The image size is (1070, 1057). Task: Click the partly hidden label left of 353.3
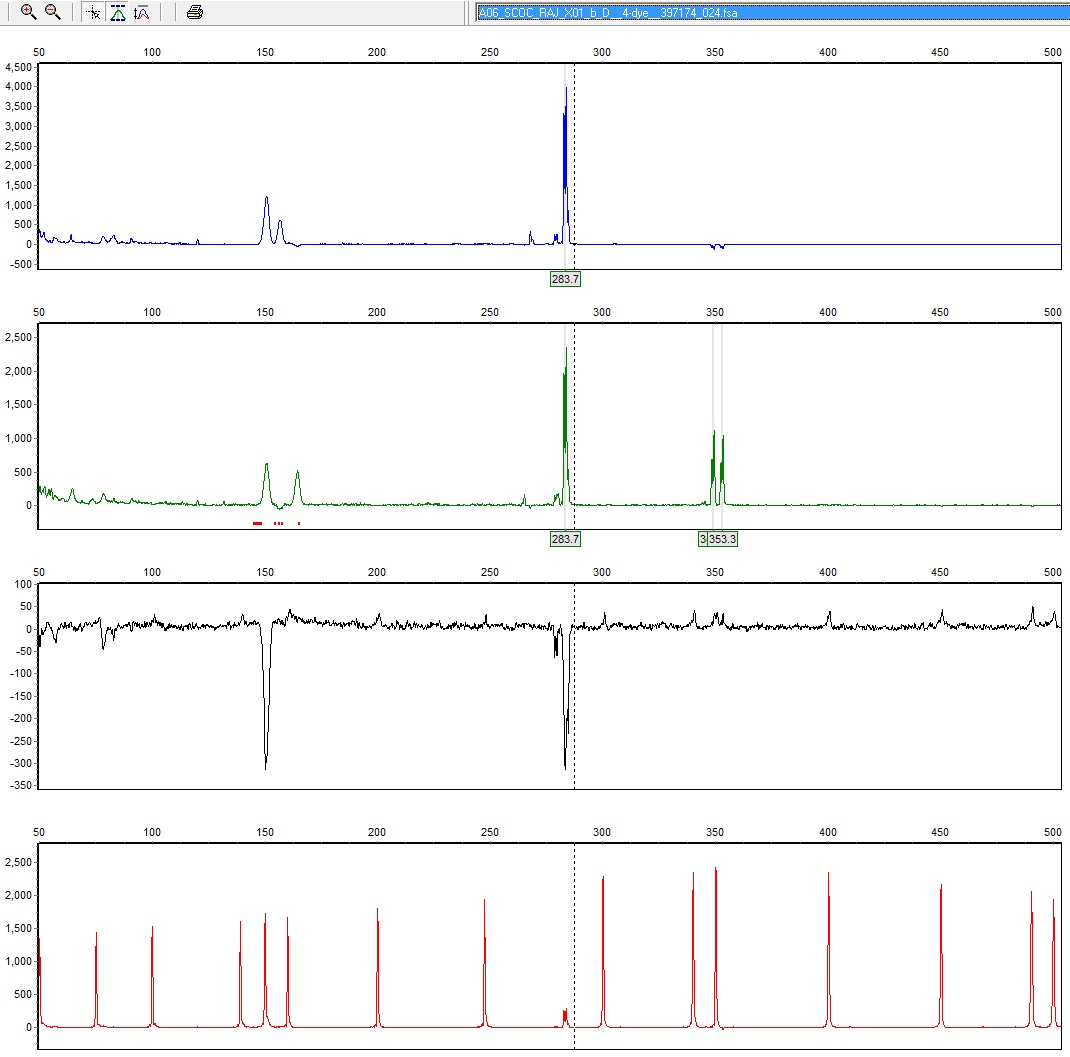coord(702,539)
